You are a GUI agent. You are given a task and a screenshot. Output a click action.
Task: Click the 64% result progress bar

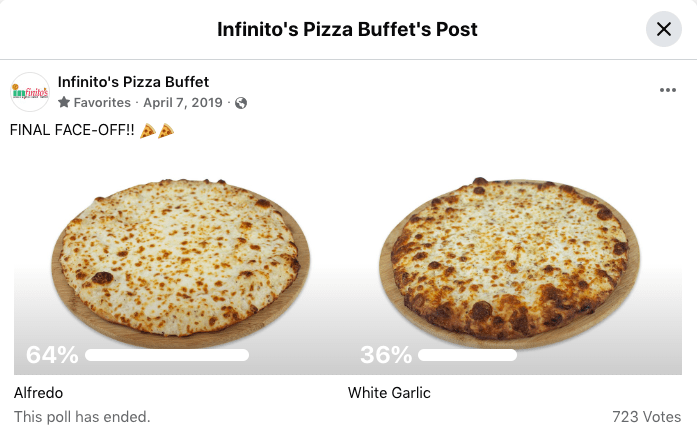[167, 355]
